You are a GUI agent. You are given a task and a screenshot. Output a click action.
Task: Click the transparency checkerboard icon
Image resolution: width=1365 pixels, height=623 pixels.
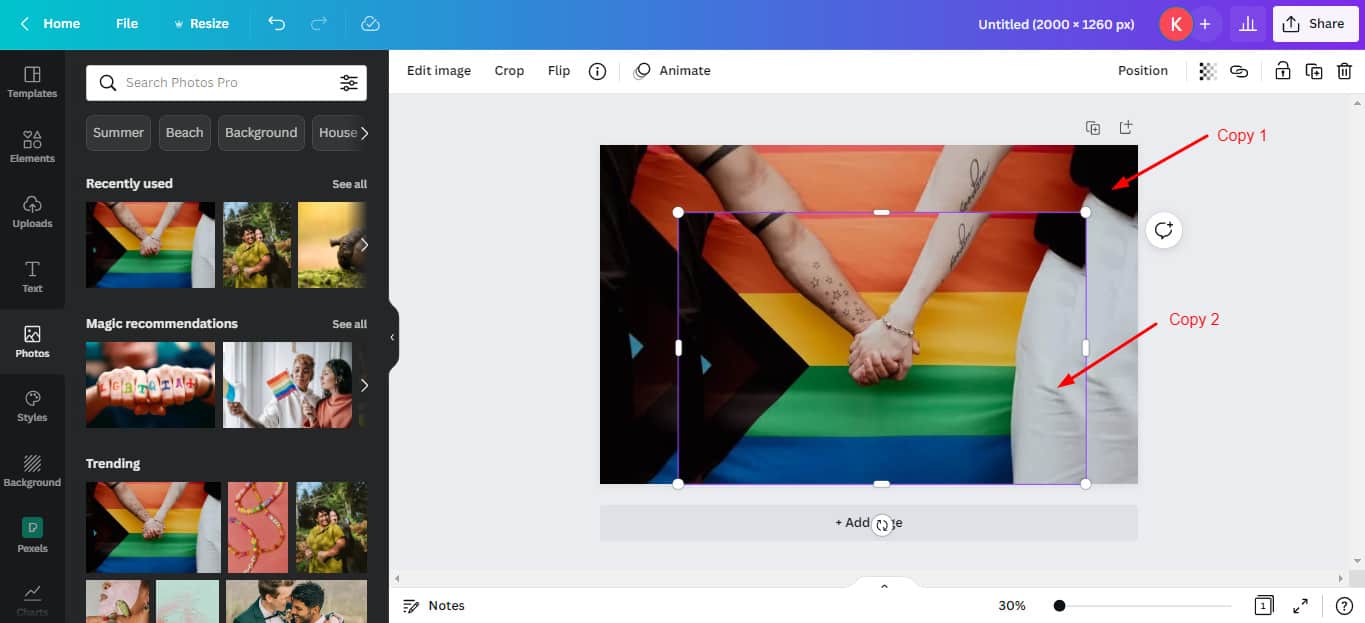click(1208, 71)
